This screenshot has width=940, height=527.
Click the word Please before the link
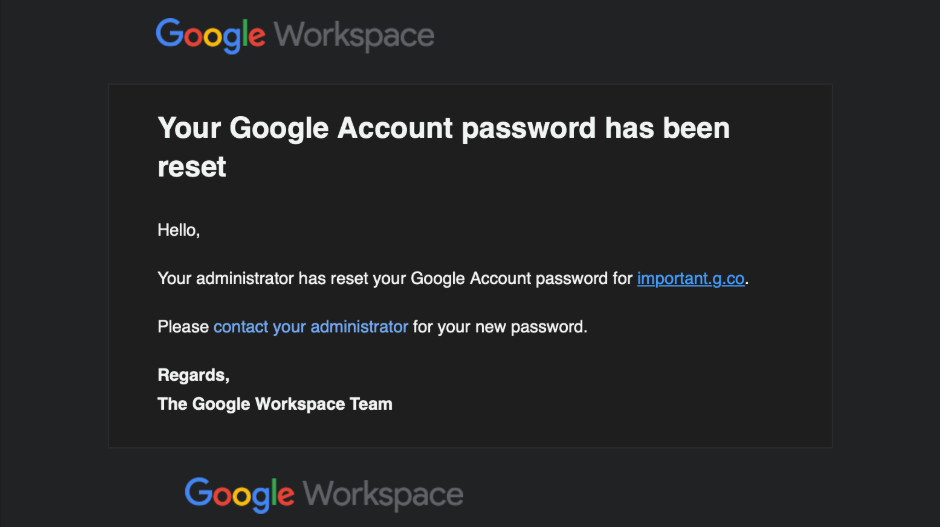pyautogui.click(x=183, y=327)
